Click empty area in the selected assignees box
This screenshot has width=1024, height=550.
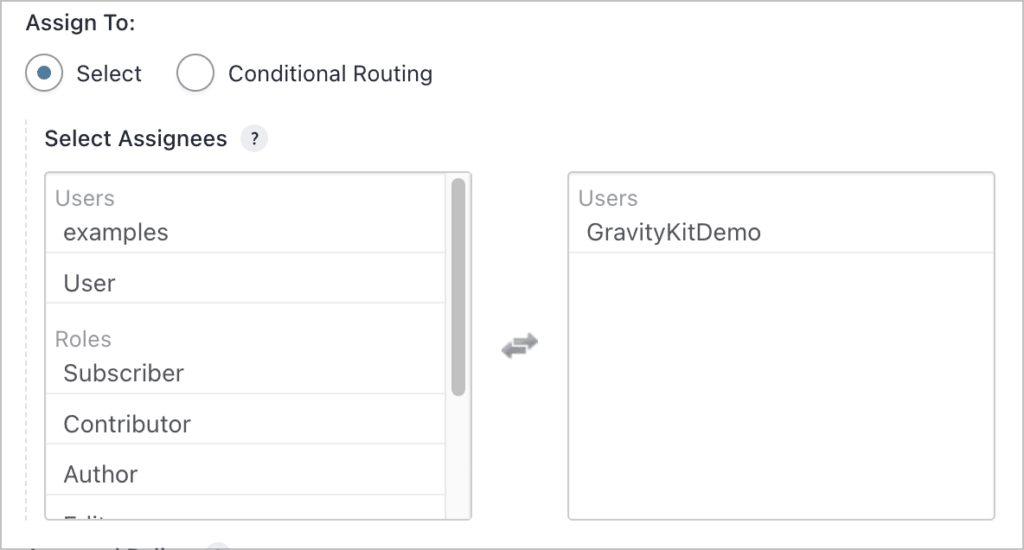pyautogui.click(x=781, y=385)
